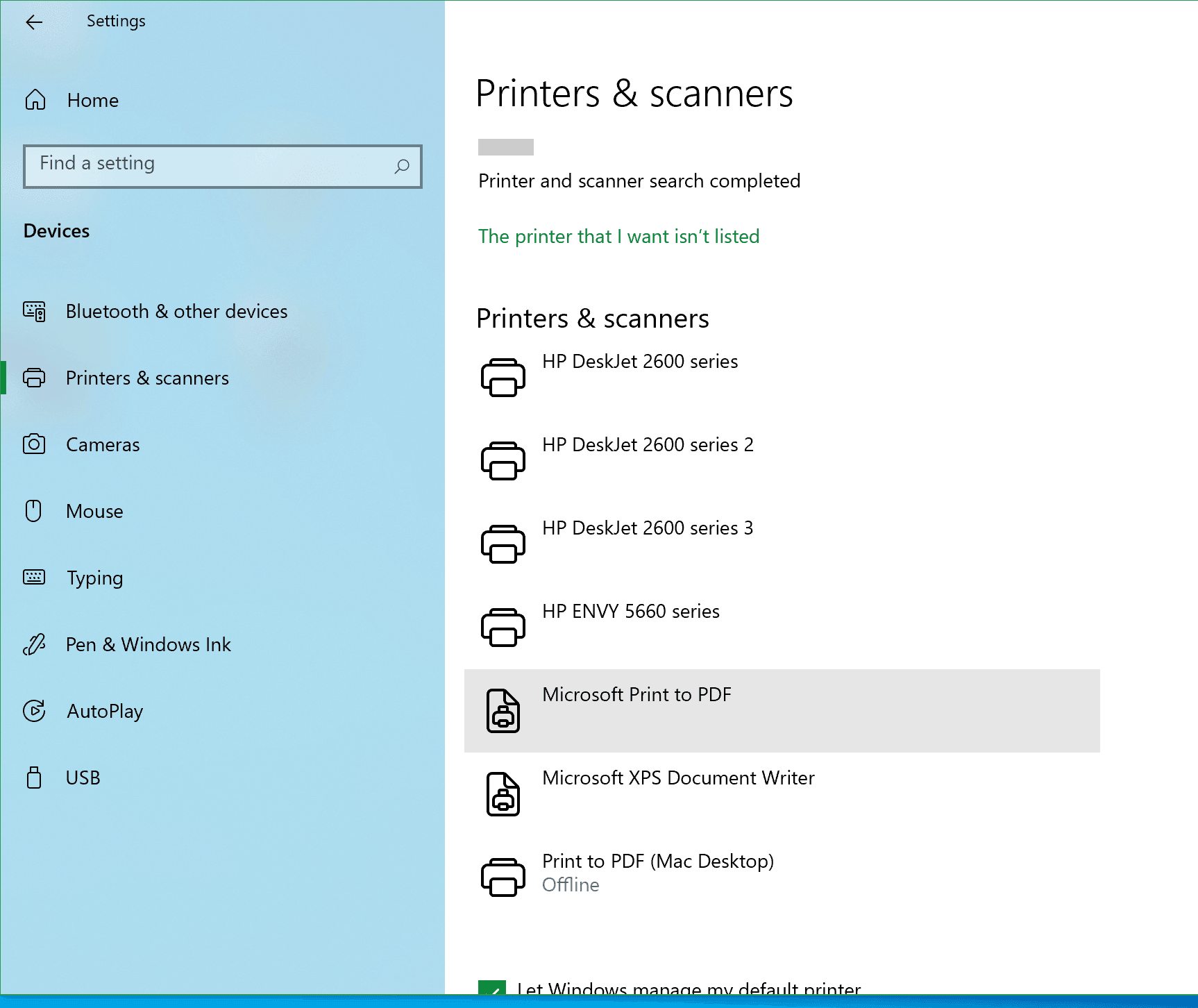The image size is (1198, 1008).
Task: Click the search magnifier icon
Action: click(x=403, y=167)
